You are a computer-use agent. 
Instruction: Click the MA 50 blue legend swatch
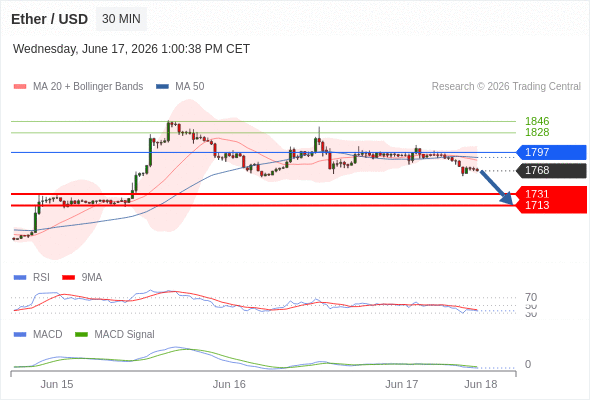tap(163, 87)
